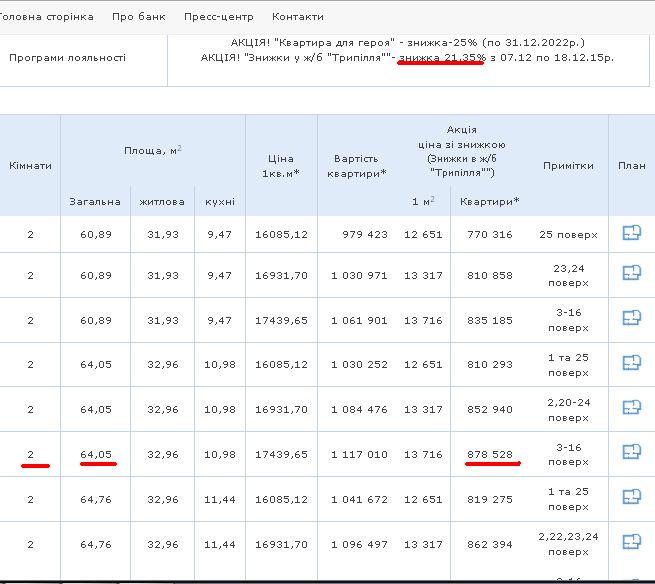Screen dimensions: 655x584
Task: Select price 17439,65 in 835 185 row
Action: point(281,321)
